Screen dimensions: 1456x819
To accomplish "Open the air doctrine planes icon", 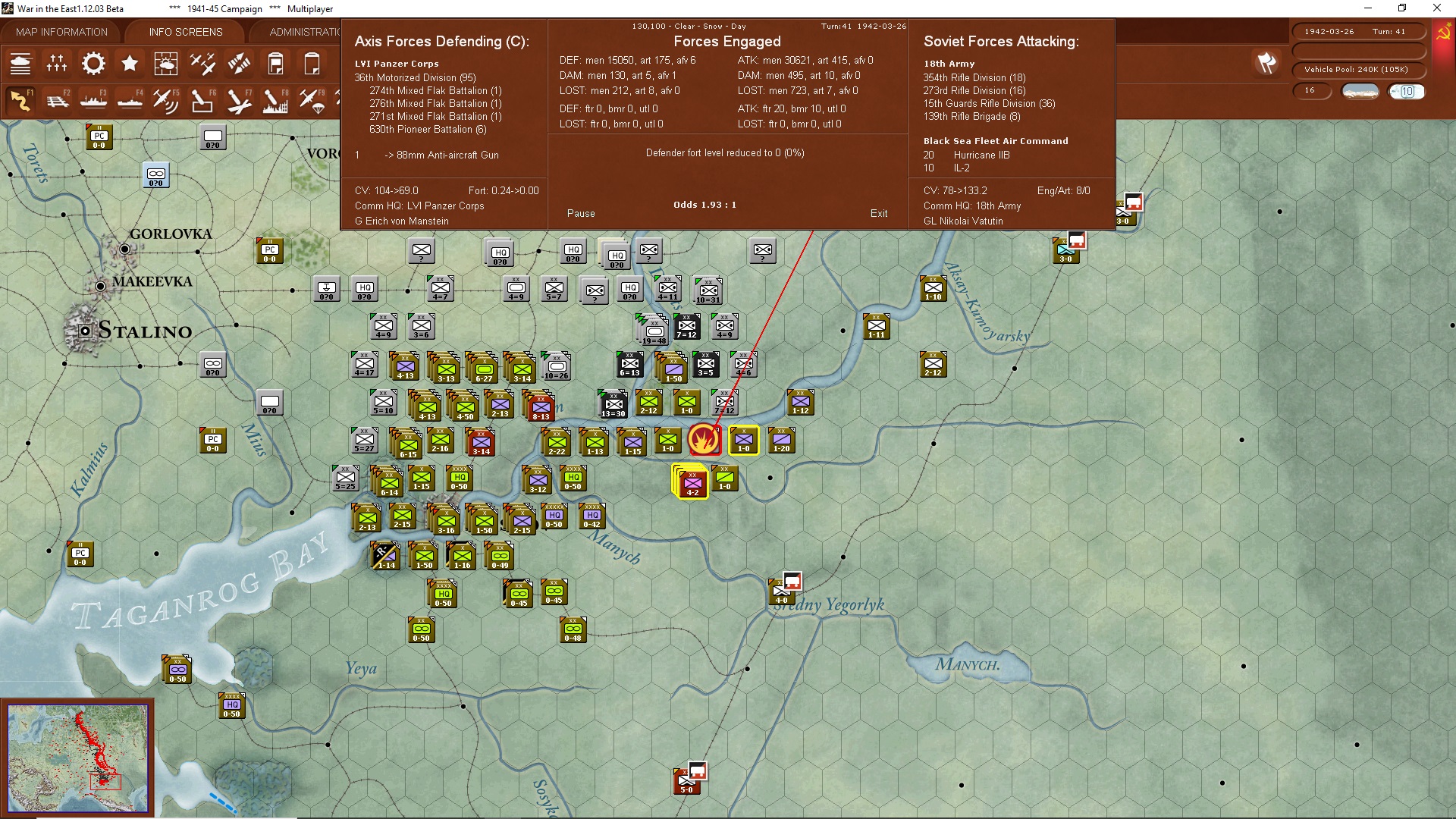I will pyautogui.click(x=202, y=64).
